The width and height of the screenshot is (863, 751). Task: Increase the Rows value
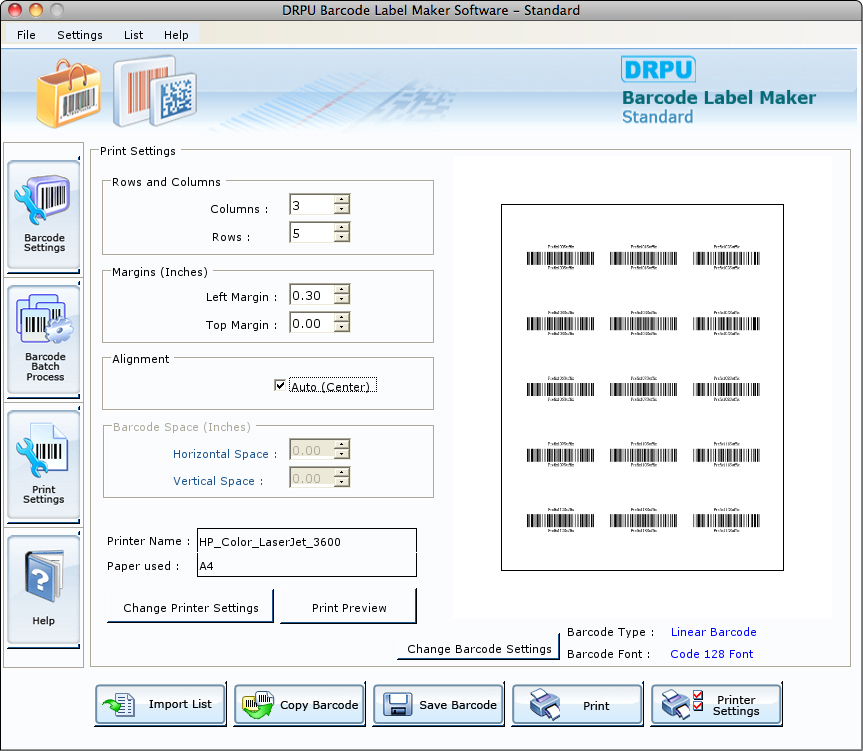click(342, 228)
